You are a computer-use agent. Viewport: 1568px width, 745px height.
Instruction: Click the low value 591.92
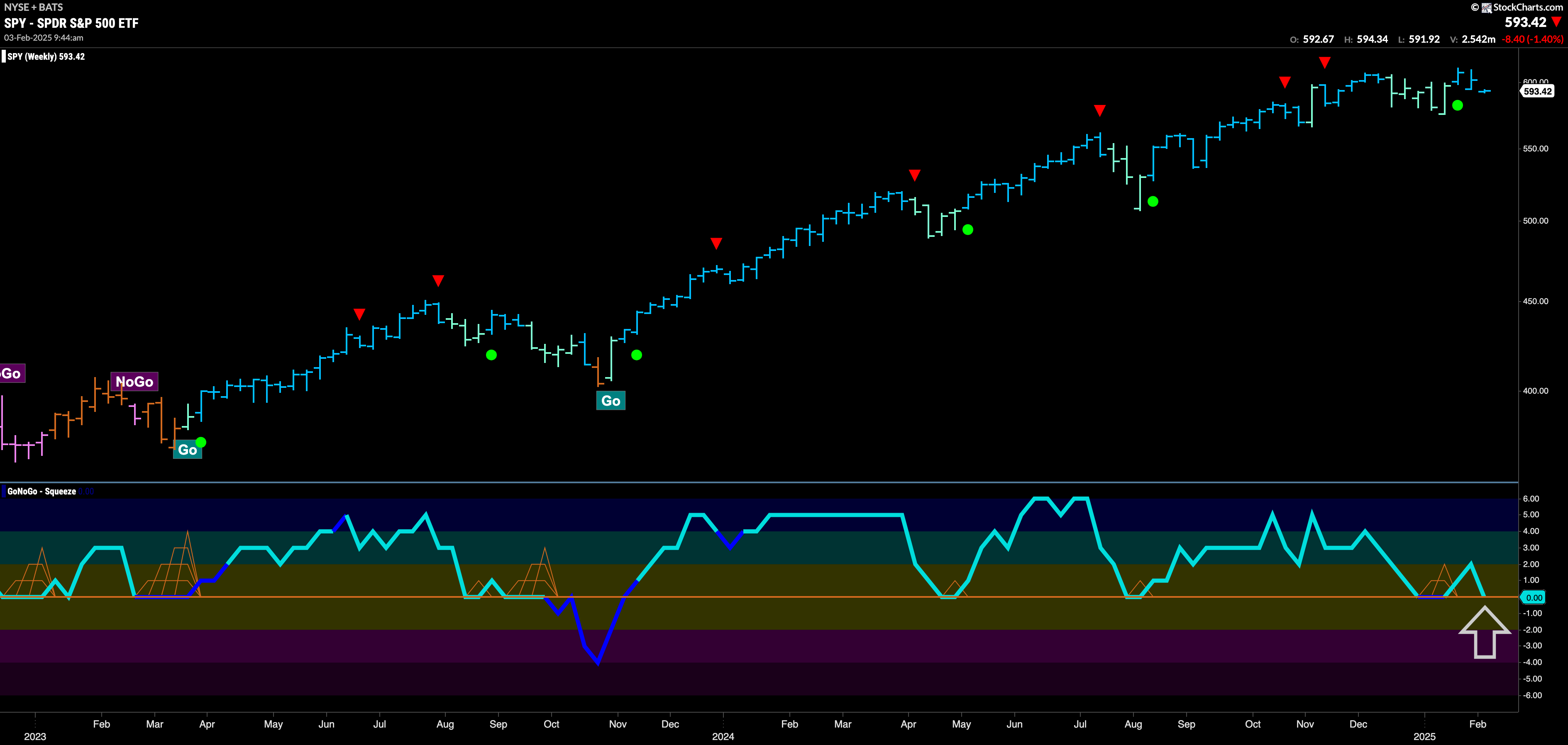click(x=1424, y=39)
